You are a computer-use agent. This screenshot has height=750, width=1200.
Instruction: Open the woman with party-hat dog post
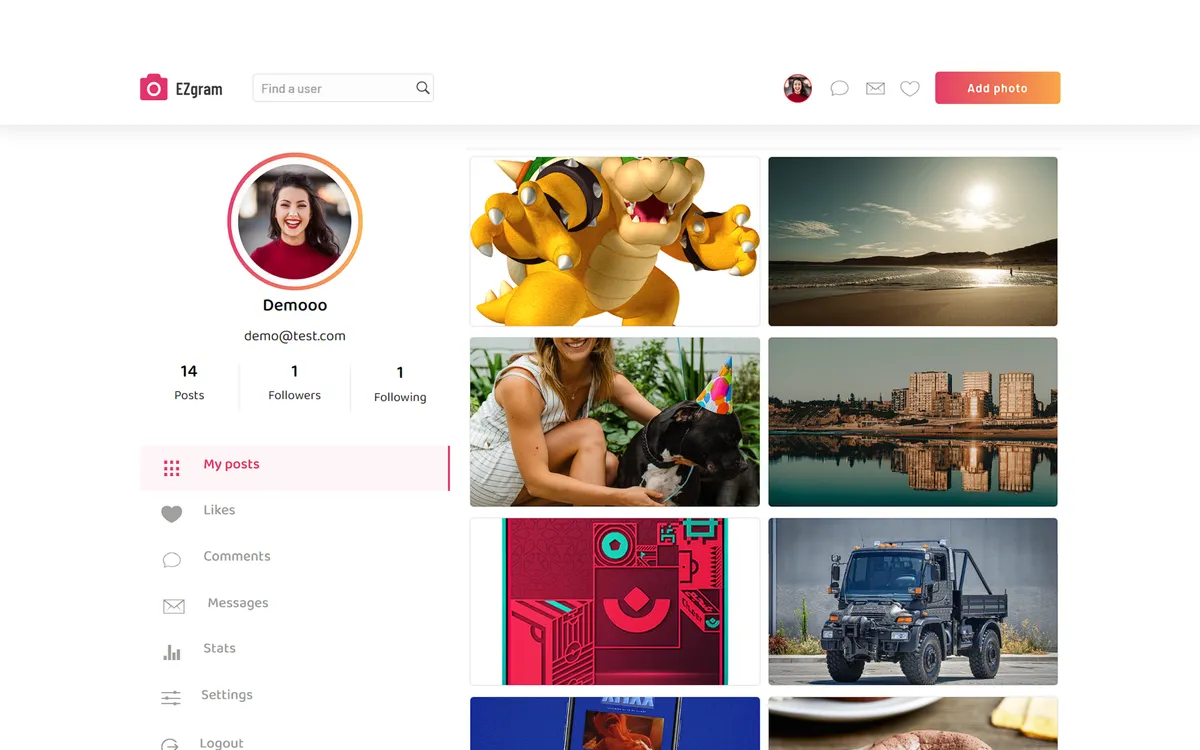pos(615,422)
